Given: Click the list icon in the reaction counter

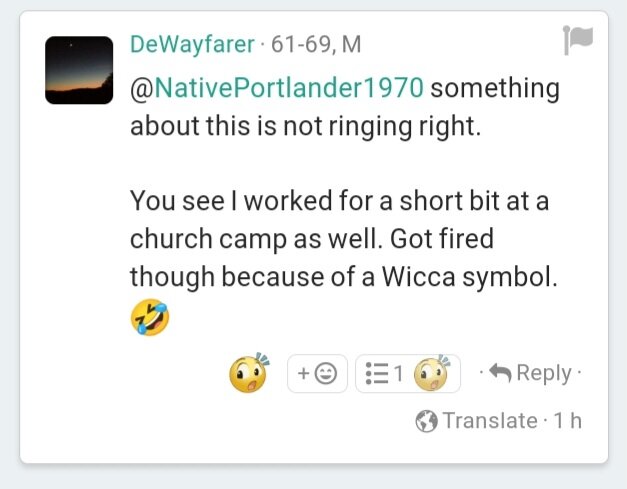Looking at the screenshot, I should pyautogui.click(x=377, y=373).
